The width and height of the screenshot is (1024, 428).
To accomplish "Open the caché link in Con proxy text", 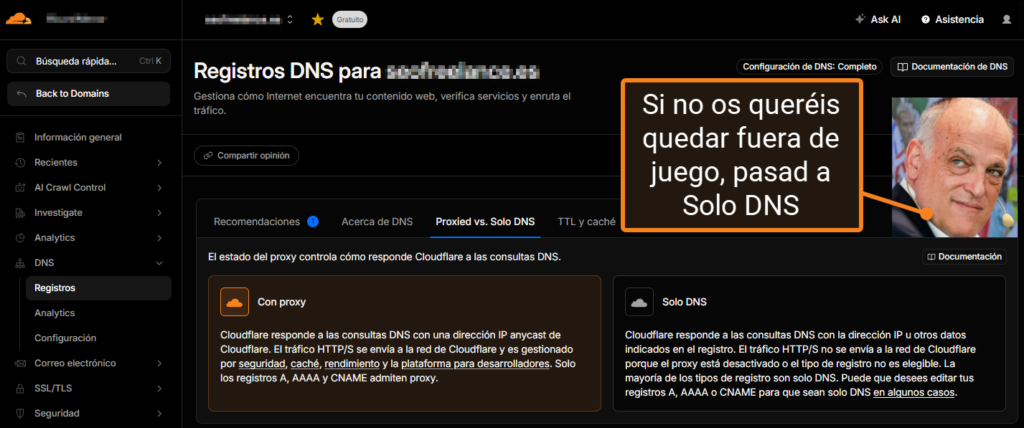I will pos(303,363).
